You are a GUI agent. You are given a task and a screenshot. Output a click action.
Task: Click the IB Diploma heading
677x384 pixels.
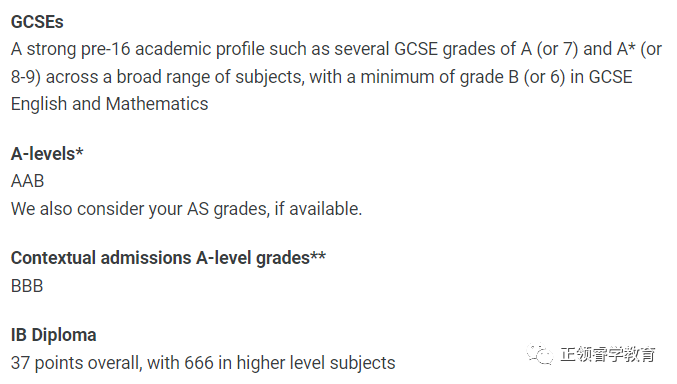pos(54,335)
